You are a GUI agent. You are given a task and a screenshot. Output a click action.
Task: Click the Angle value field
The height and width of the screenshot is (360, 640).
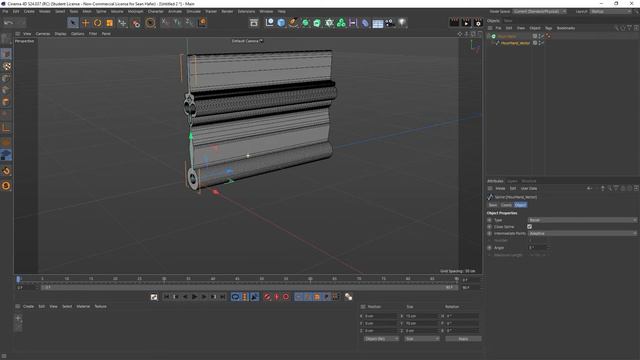pyautogui.click(x=537, y=247)
